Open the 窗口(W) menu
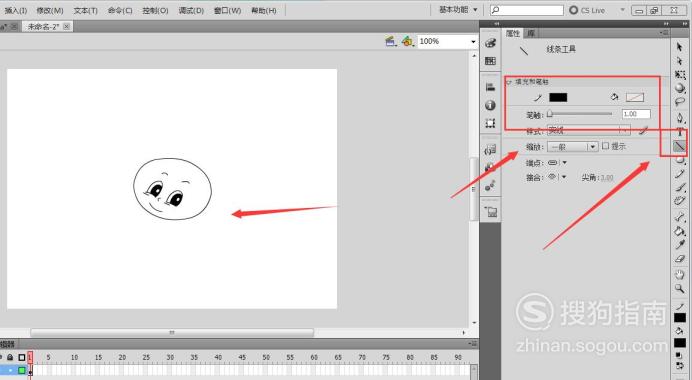Image resolution: width=692 pixels, height=380 pixels. 227,10
